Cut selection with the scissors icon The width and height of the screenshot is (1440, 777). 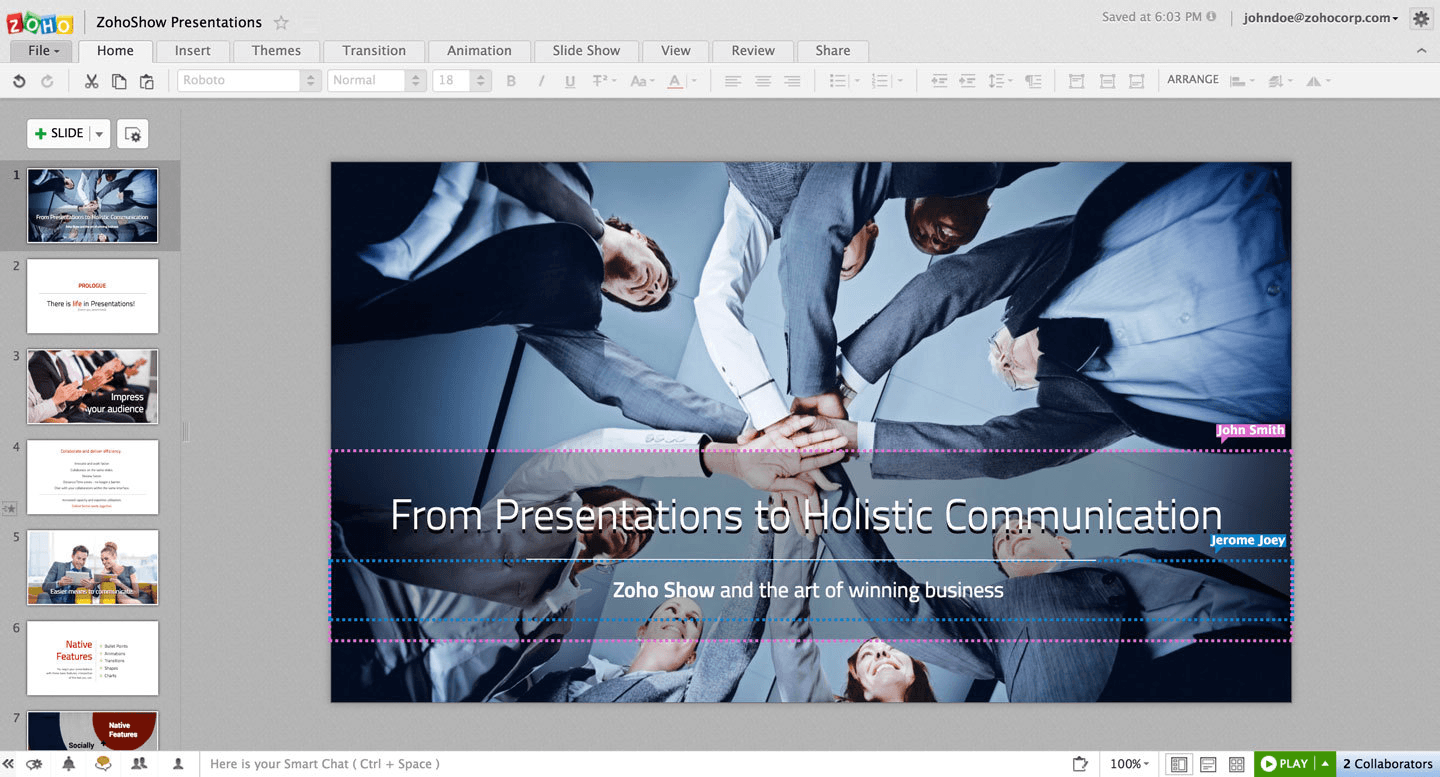click(91, 81)
